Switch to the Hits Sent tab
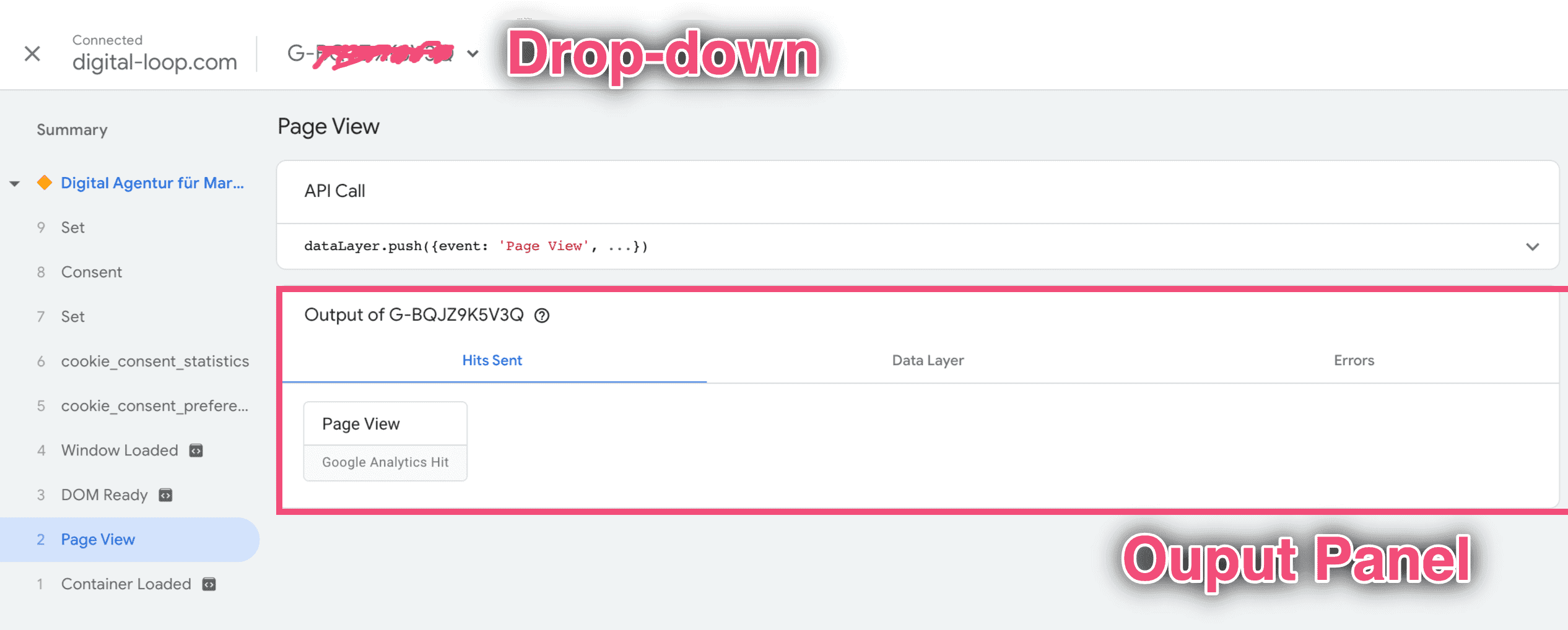This screenshot has height=630, width=1568. point(492,360)
